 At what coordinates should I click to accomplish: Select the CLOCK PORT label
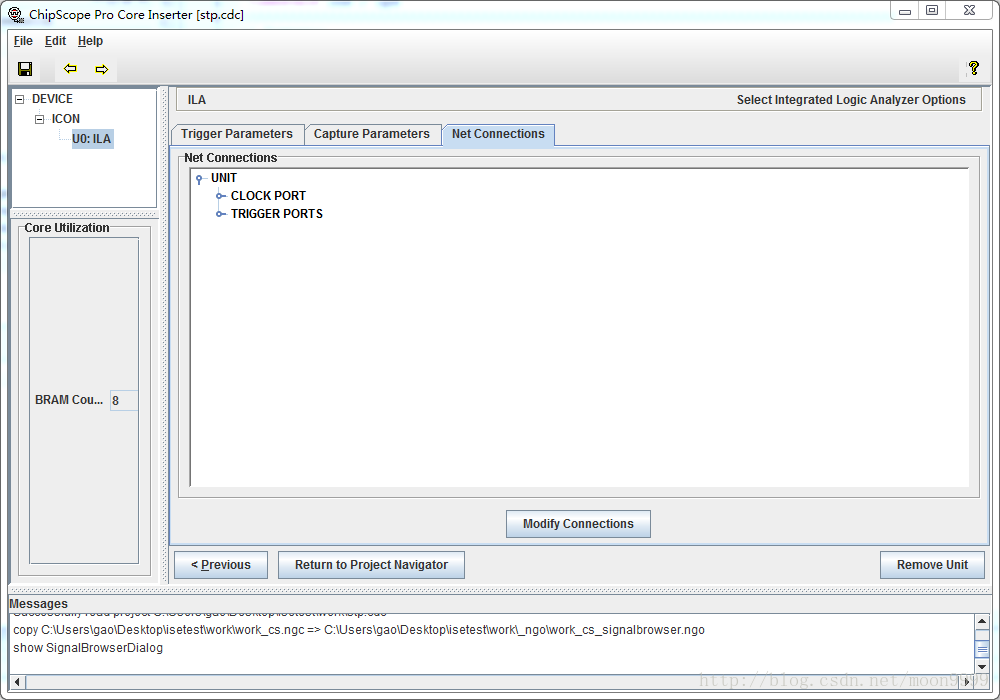tap(268, 196)
